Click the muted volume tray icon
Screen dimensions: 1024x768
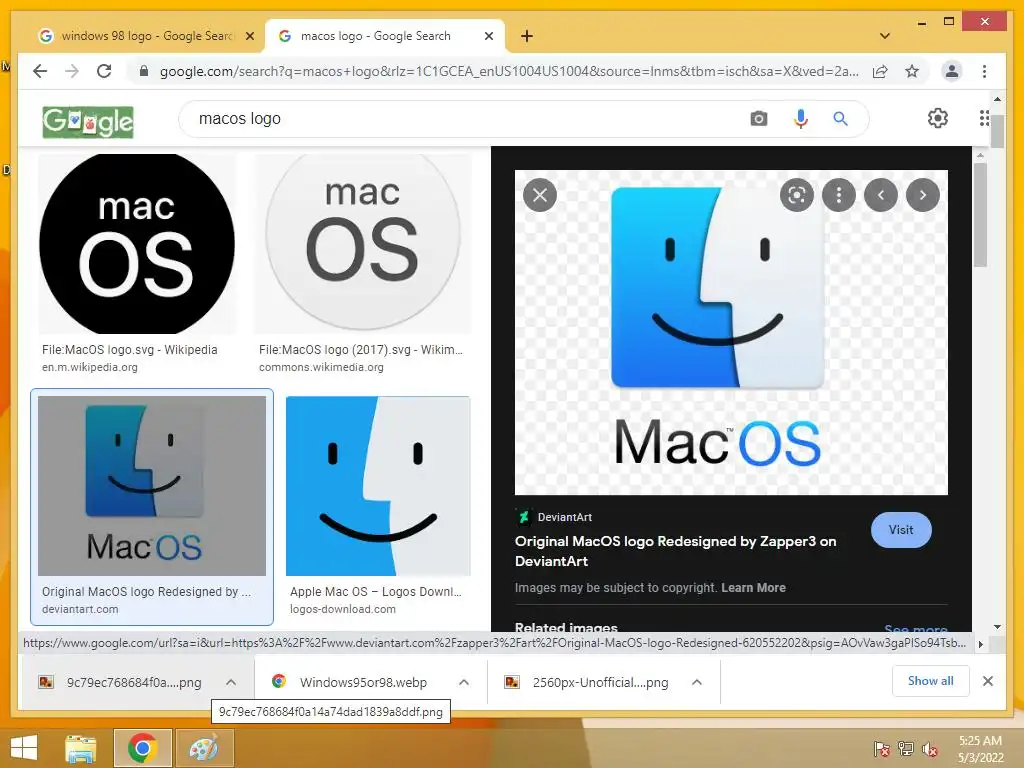(x=929, y=749)
